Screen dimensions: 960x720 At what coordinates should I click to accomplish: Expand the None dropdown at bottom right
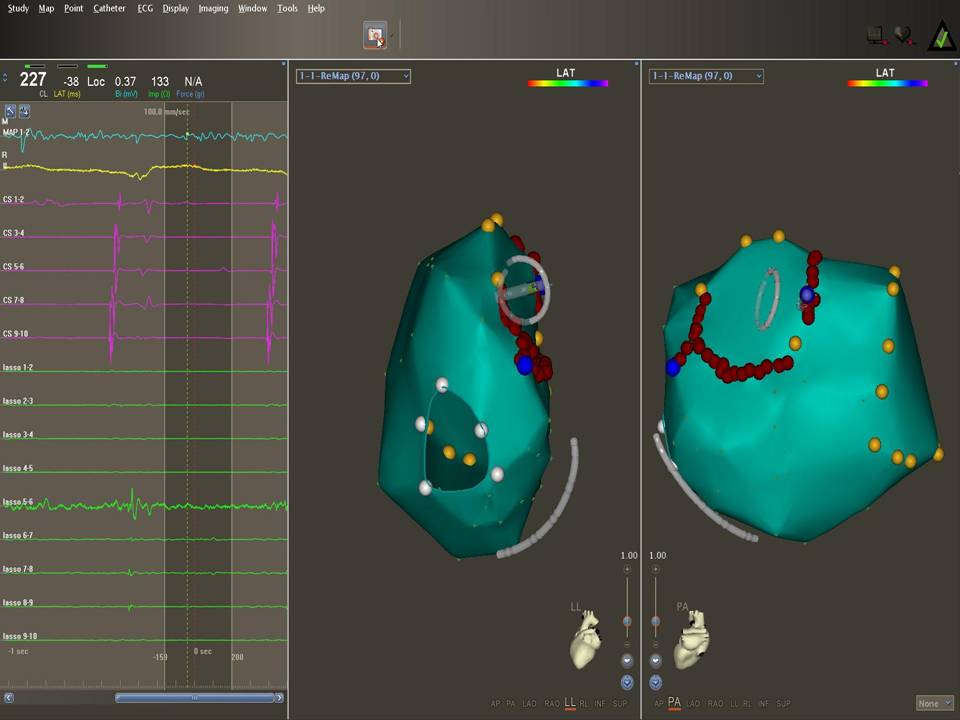[x=934, y=704]
